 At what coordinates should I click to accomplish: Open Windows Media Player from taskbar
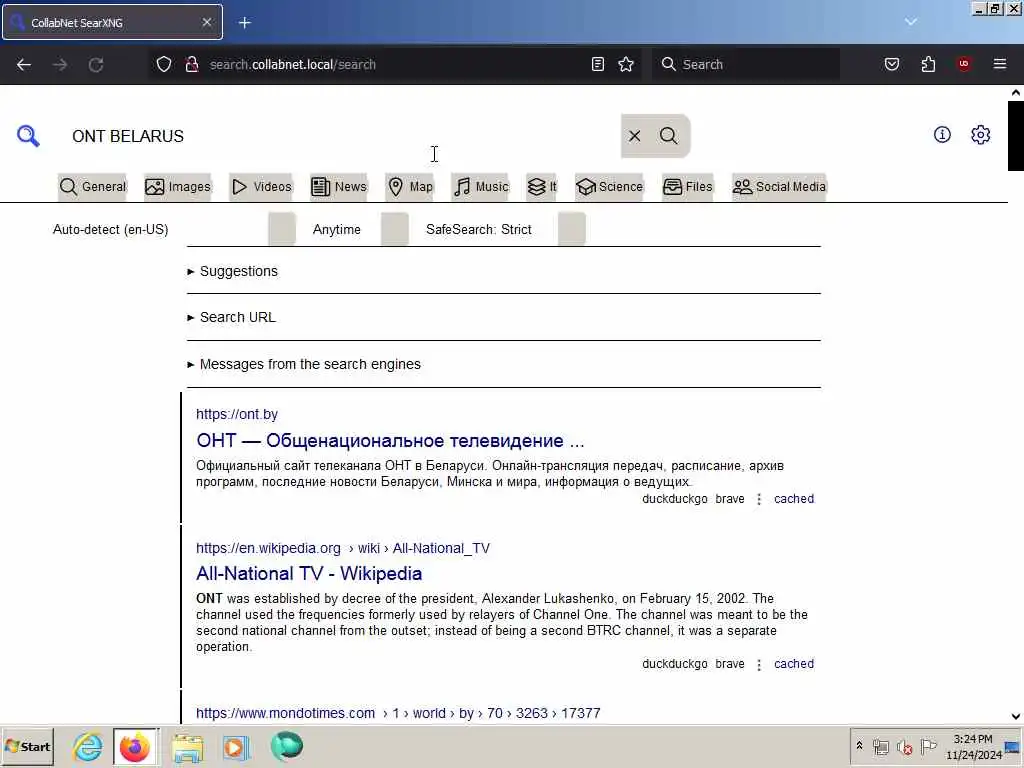236,746
